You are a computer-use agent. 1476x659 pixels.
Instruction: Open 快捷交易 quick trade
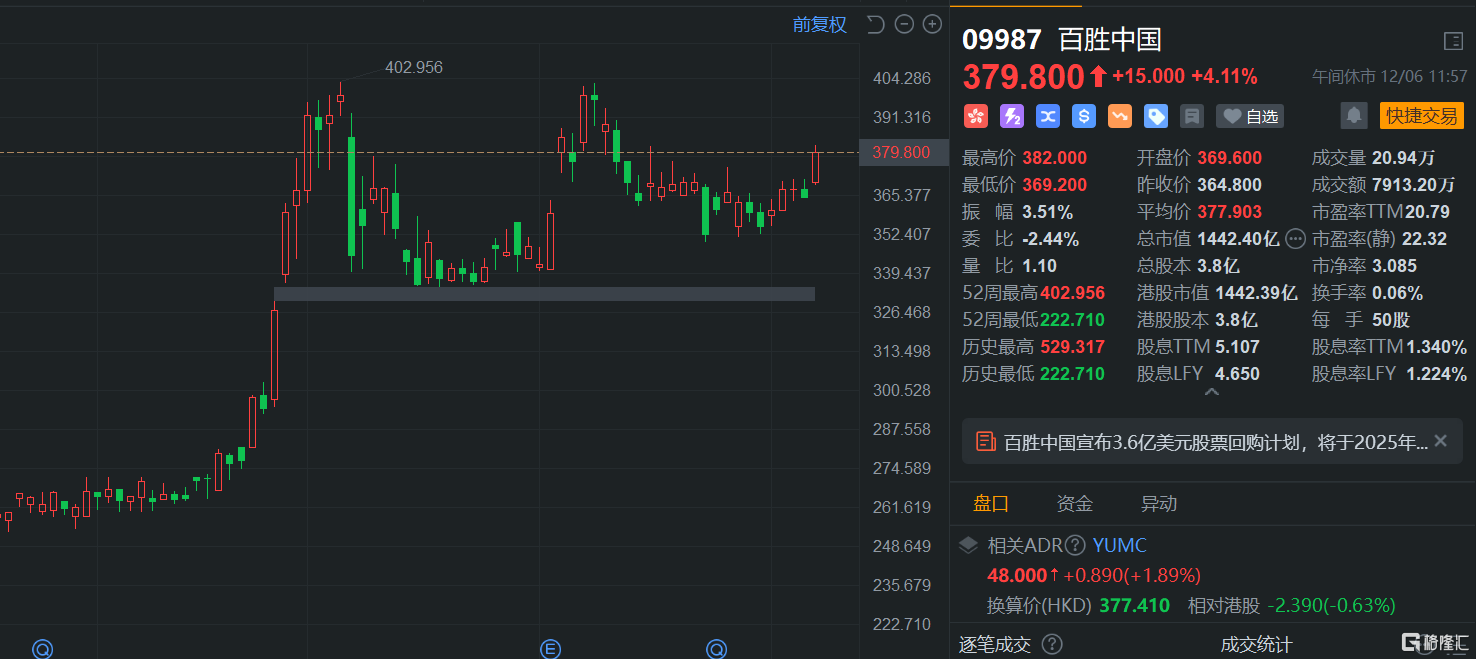tap(1421, 116)
